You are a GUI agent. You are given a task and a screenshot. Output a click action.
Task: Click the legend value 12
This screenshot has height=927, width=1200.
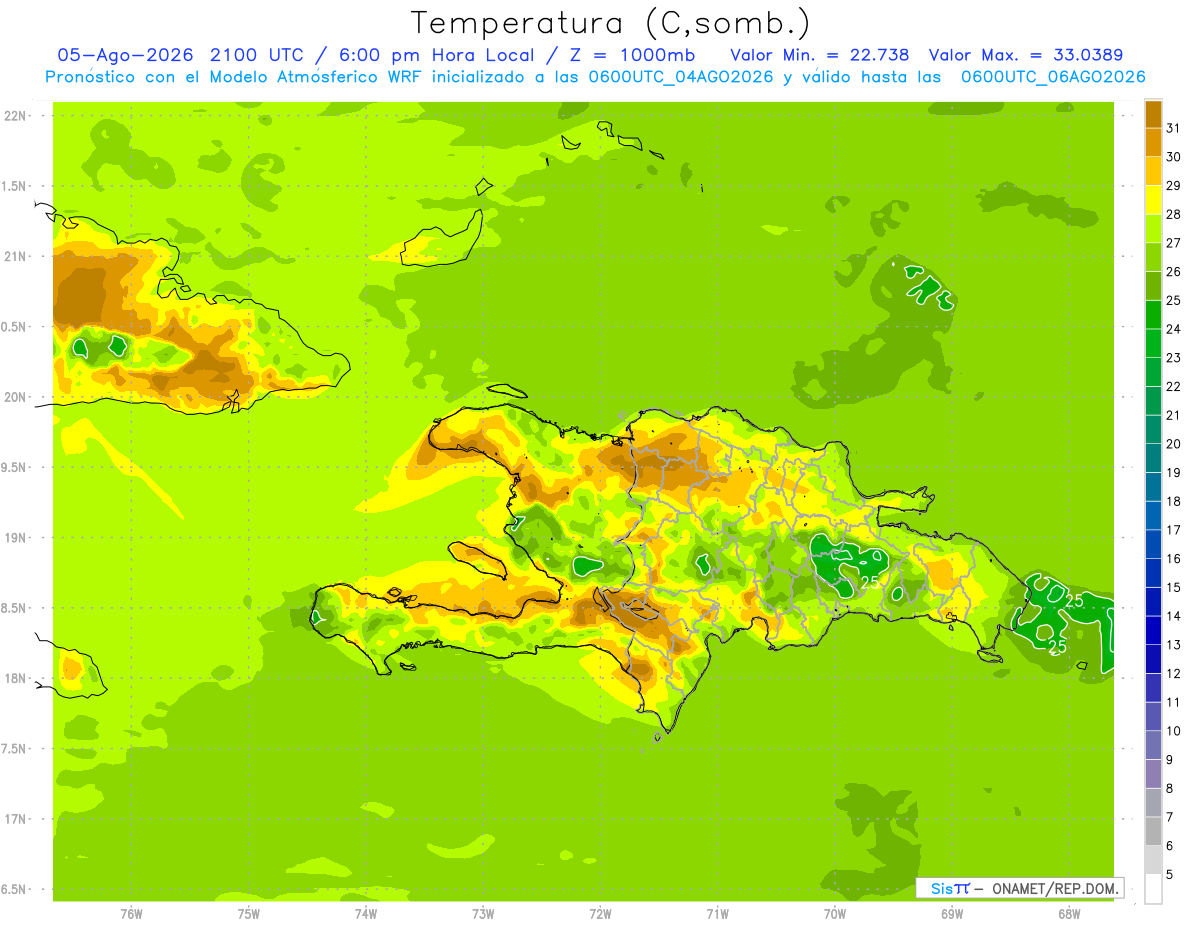(1174, 673)
